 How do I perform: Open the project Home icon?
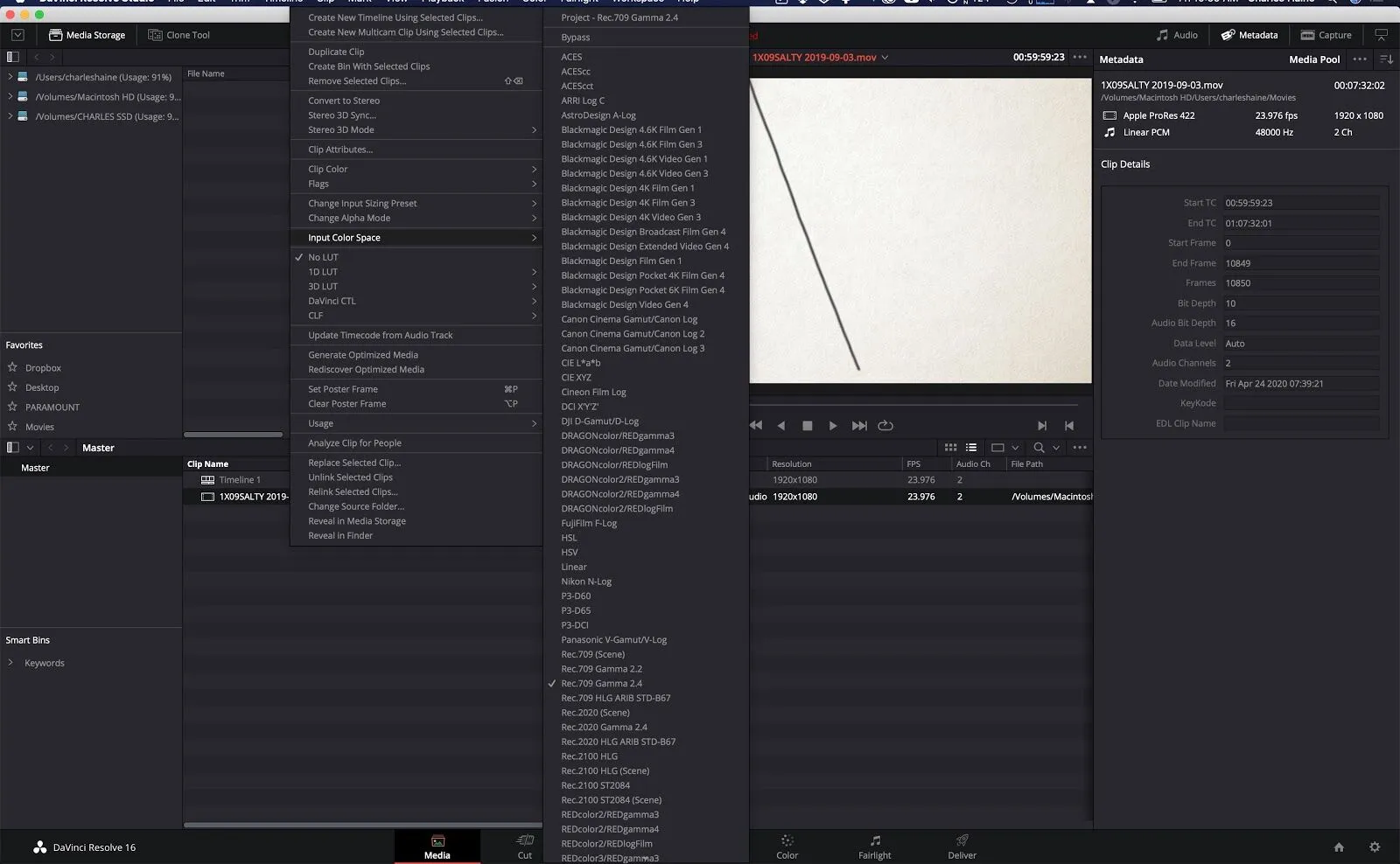1339,847
